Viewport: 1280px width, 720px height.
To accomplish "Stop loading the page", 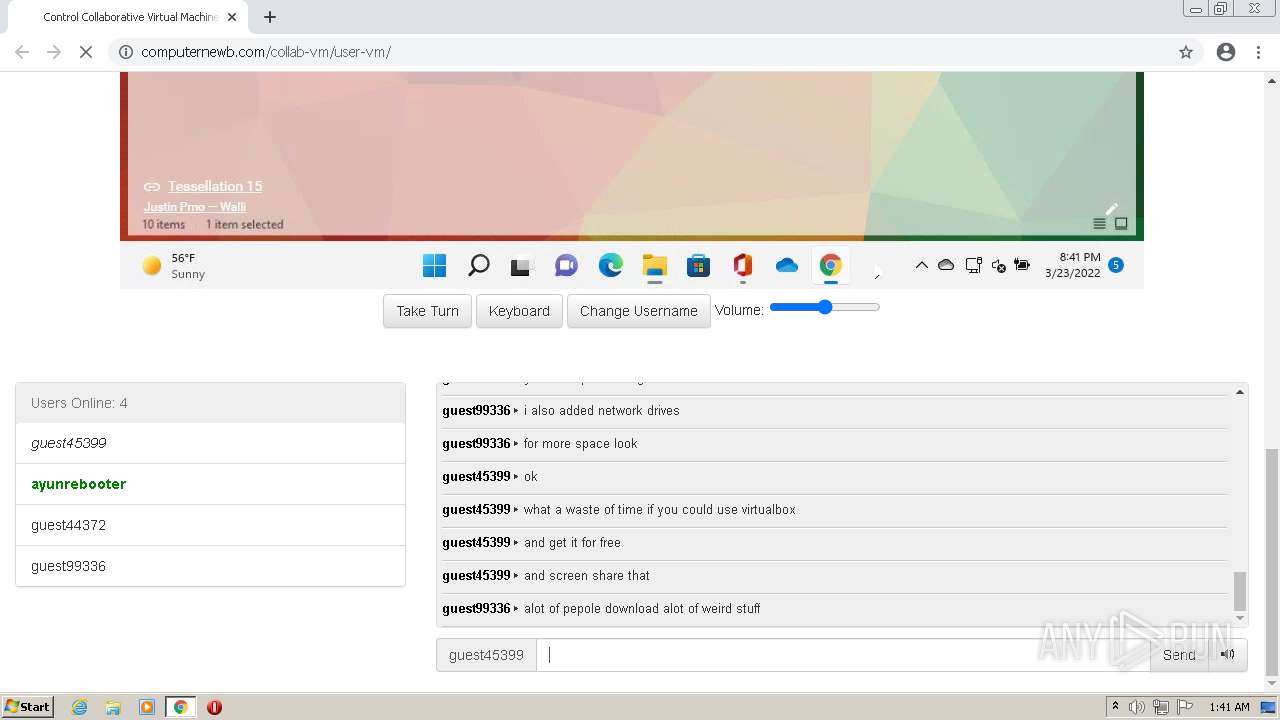I will [86, 52].
